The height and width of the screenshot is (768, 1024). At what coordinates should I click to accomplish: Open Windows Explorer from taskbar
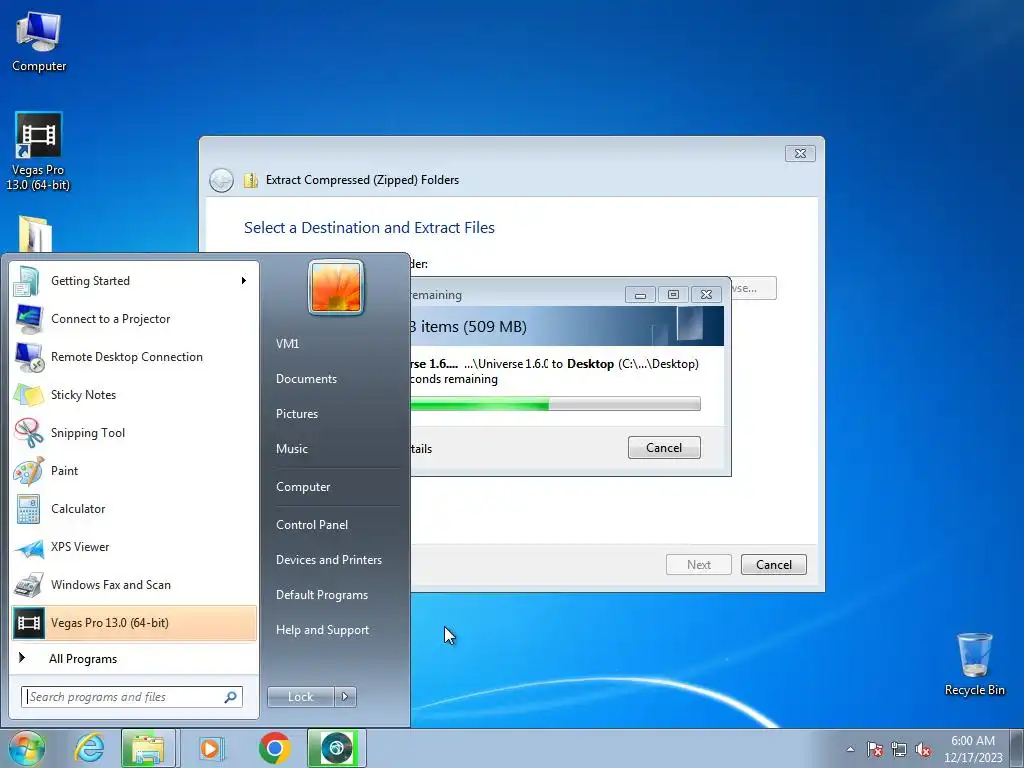pyautogui.click(x=148, y=748)
